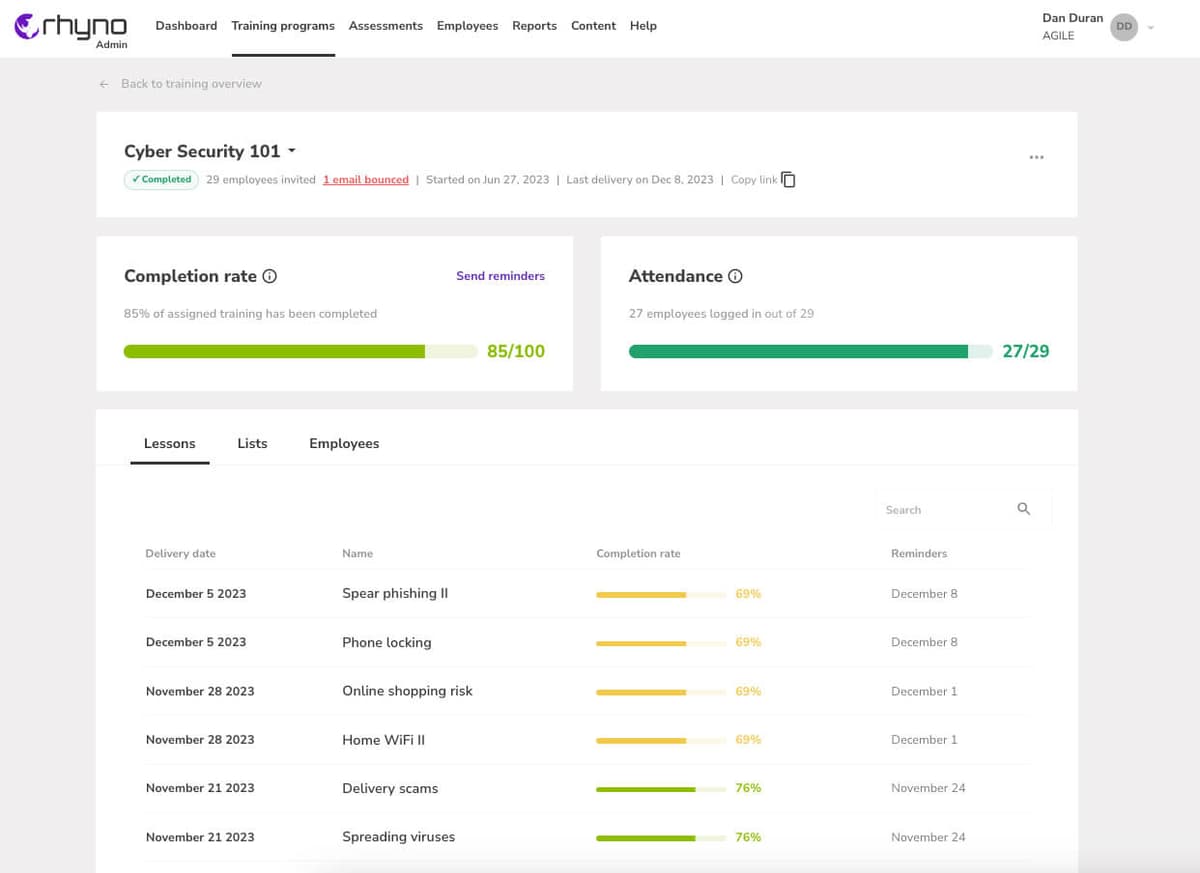Click Home WiFi II's 69% value

pyautogui.click(x=748, y=740)
